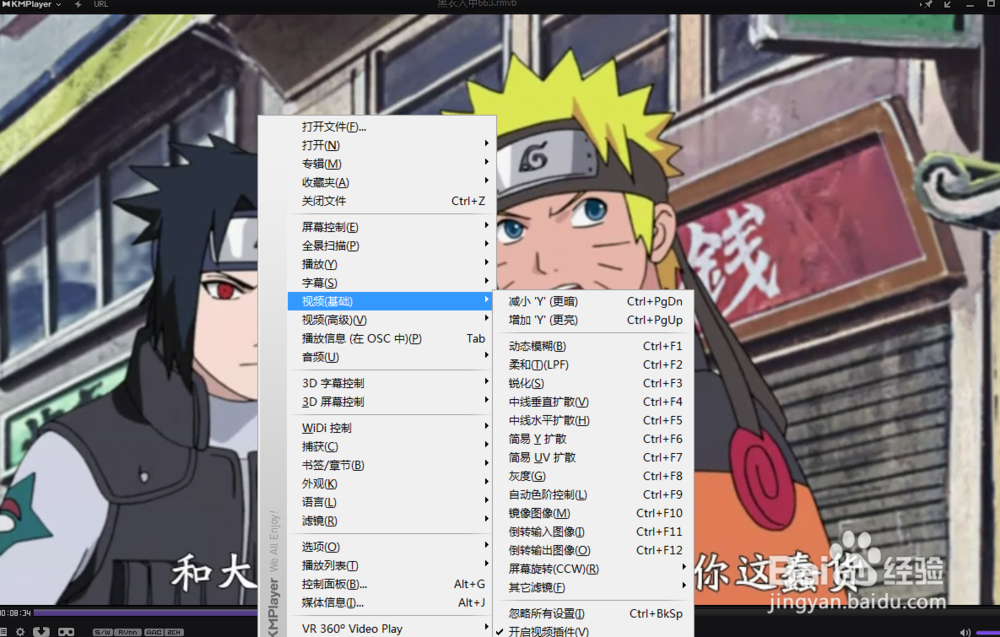Viewport: 1000px width, 637px height.
Task: Select 简易 UV 扩散 in submenu
Action: (593, 457)
